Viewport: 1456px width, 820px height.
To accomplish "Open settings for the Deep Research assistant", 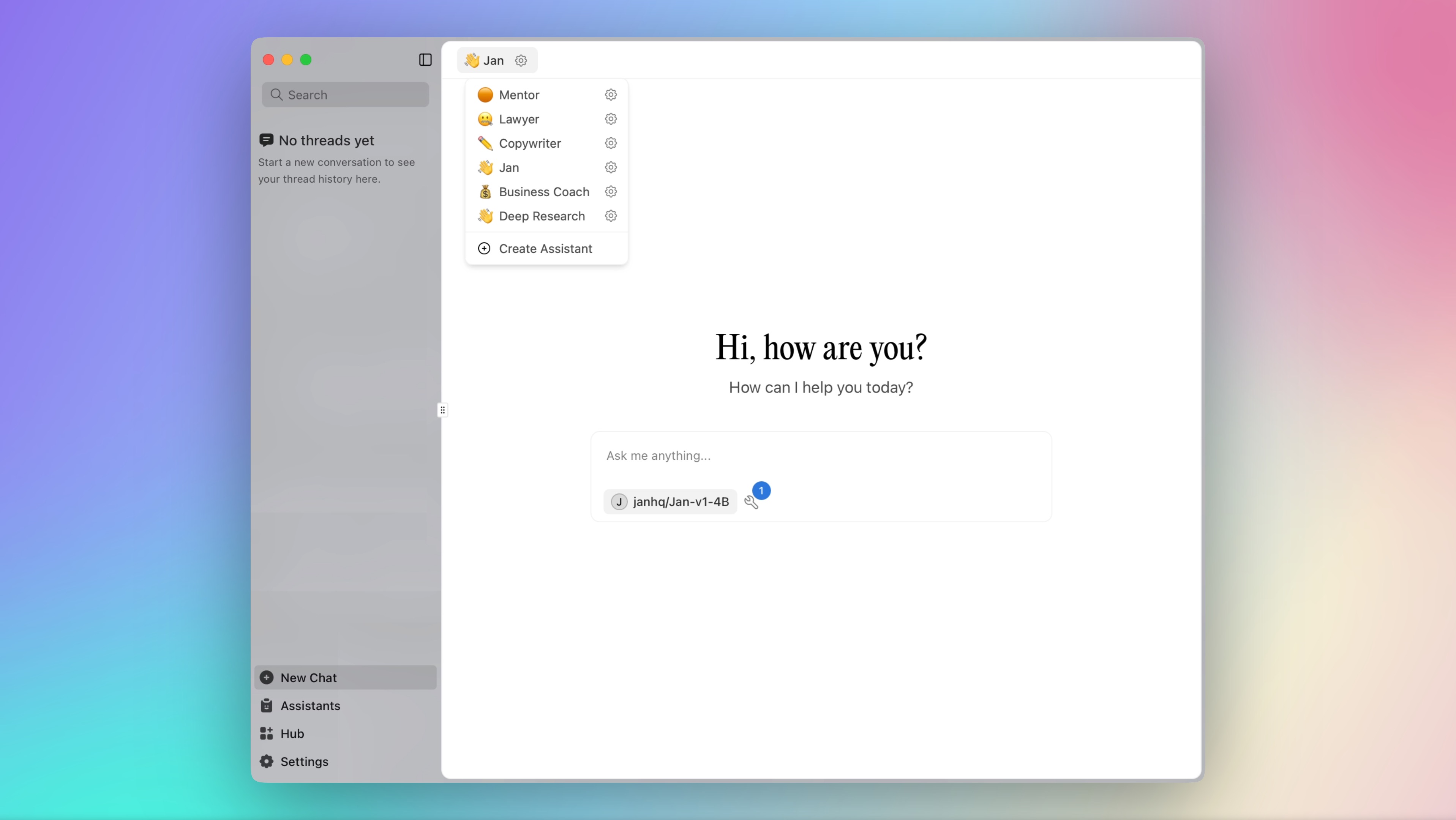I will click(610, 215).
